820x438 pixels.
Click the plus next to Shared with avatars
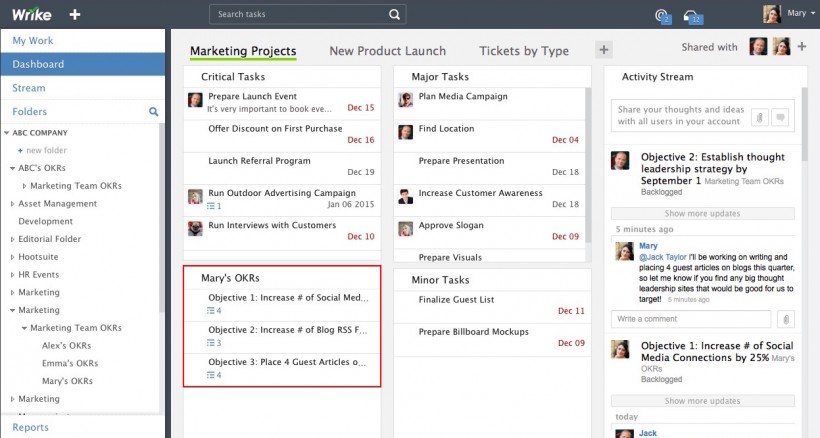click(801, 47)
